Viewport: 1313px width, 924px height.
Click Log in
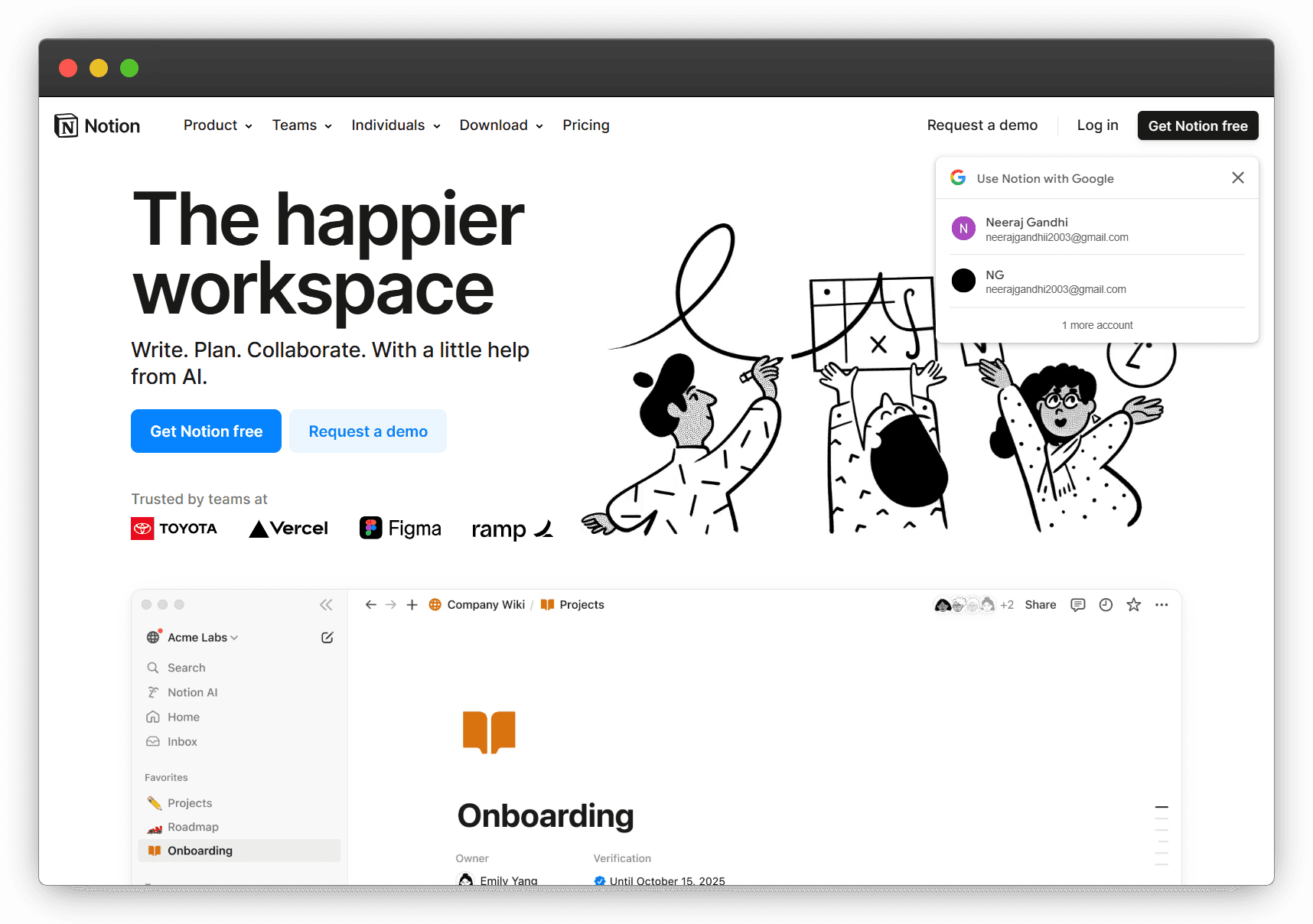click(1098, 125)
